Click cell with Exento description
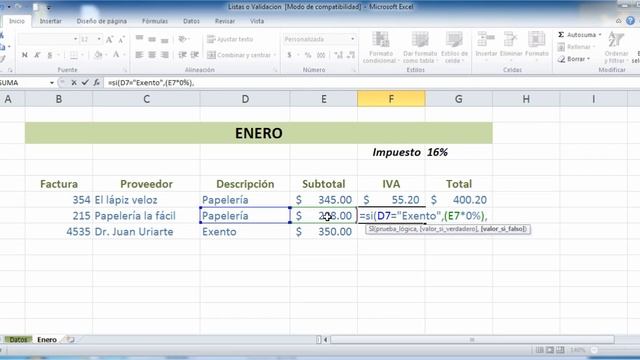The width and height of the screenshot is (640, 360). 245,232
